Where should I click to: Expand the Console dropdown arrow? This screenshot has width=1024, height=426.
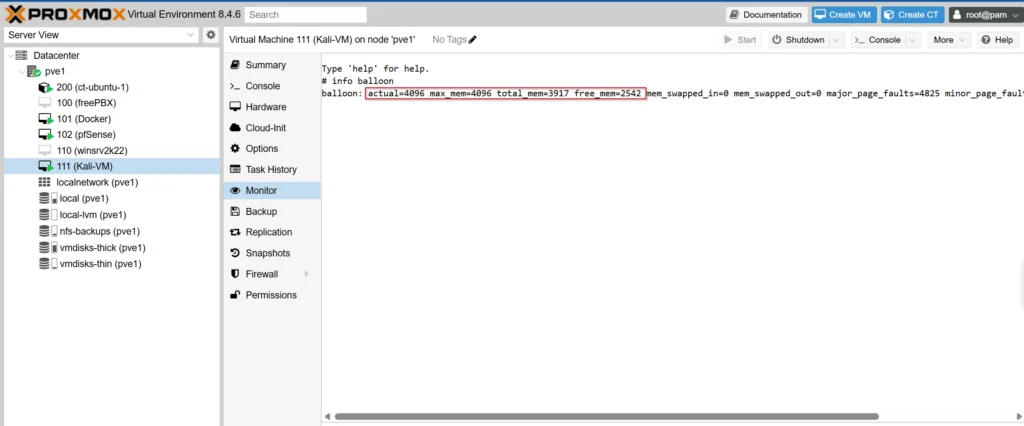(x=913, y=40)
